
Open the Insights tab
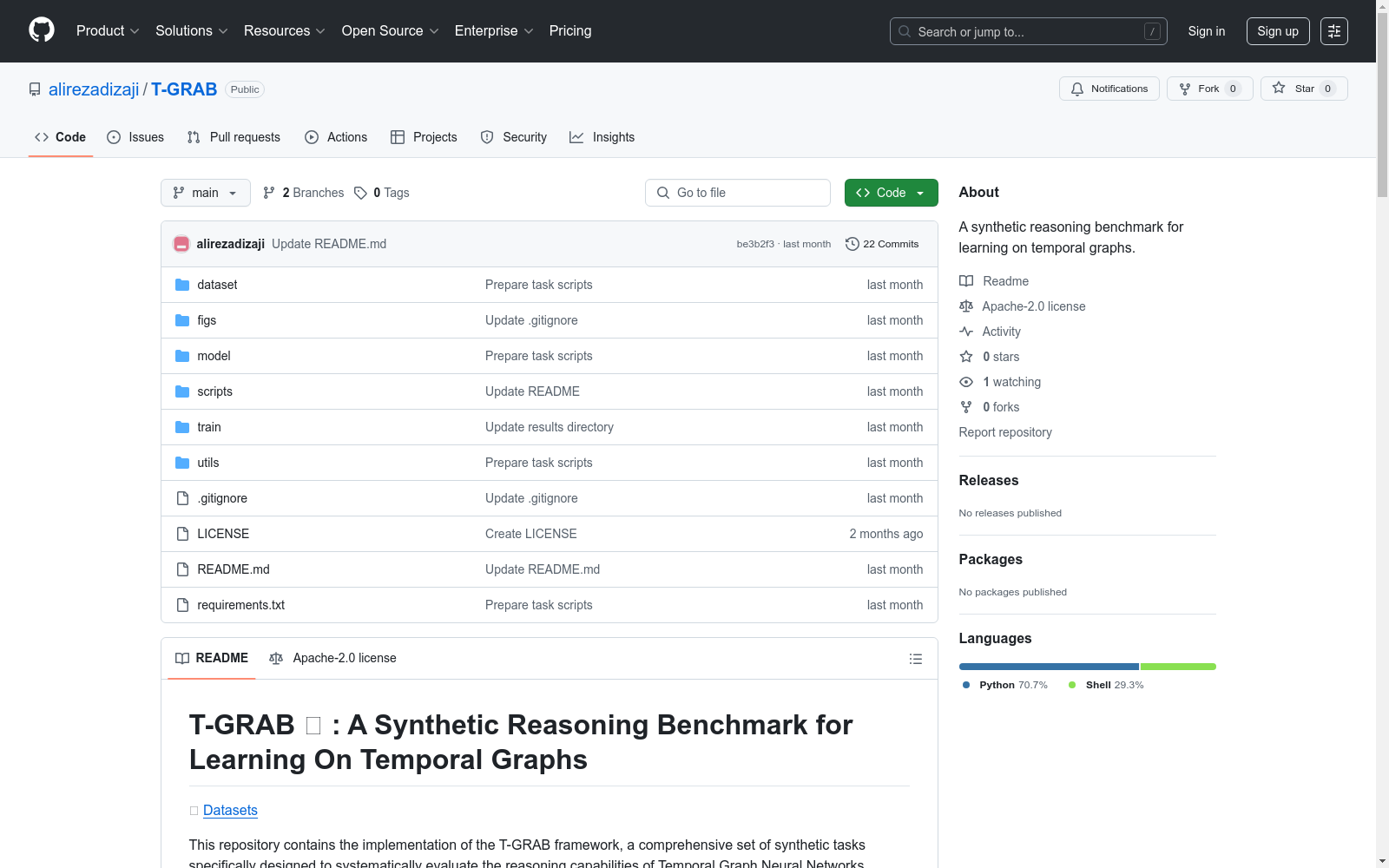[x=602, y=137]
